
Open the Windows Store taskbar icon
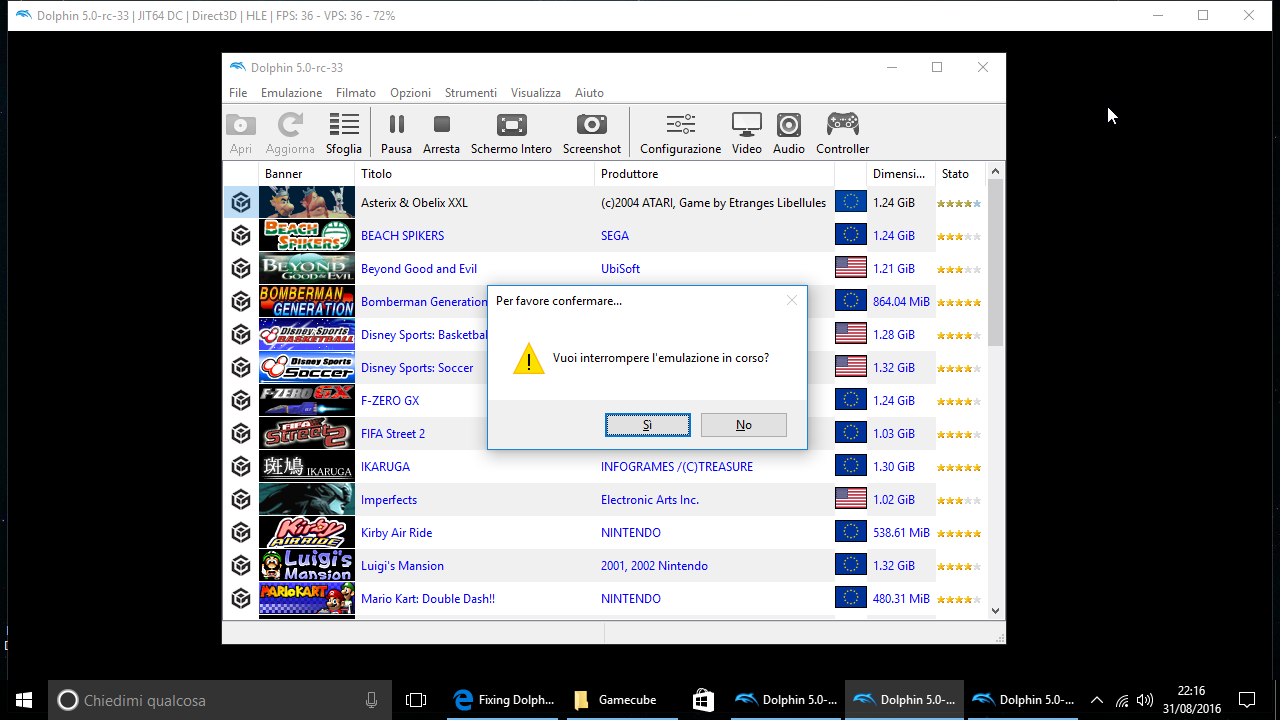703,700
